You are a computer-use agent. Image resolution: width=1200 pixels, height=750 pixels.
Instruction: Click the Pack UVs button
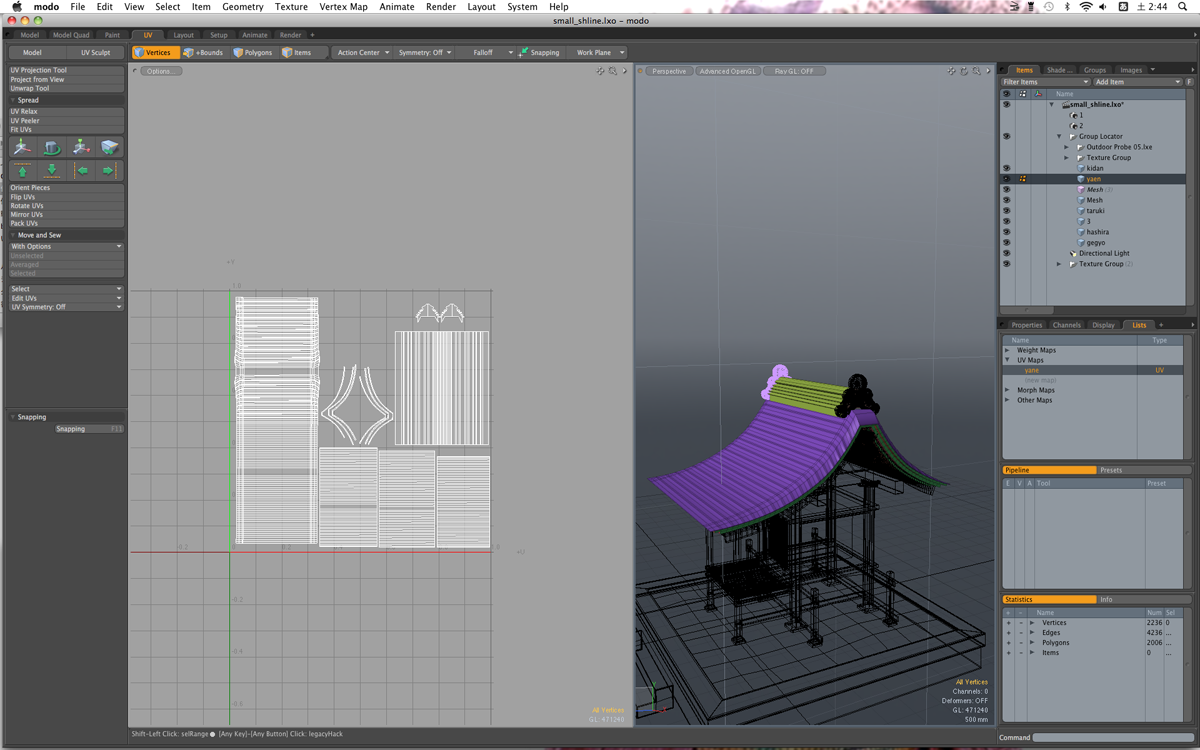26,223
